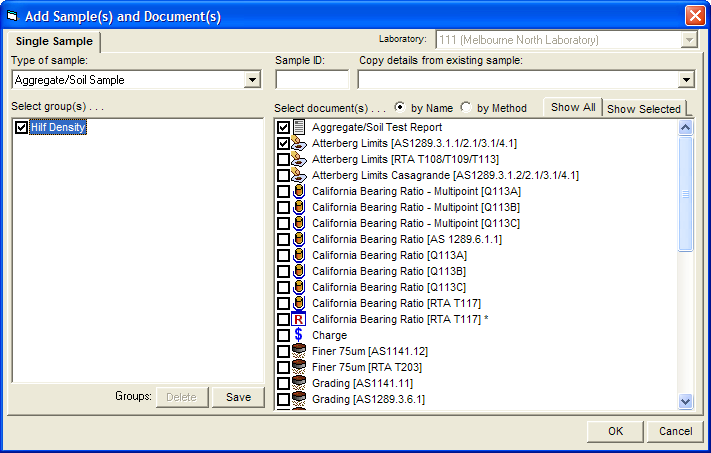This screenshot has height=453, width=711.
Task: Open the Laboratory dropdown arrow
Action: [689, 40]
